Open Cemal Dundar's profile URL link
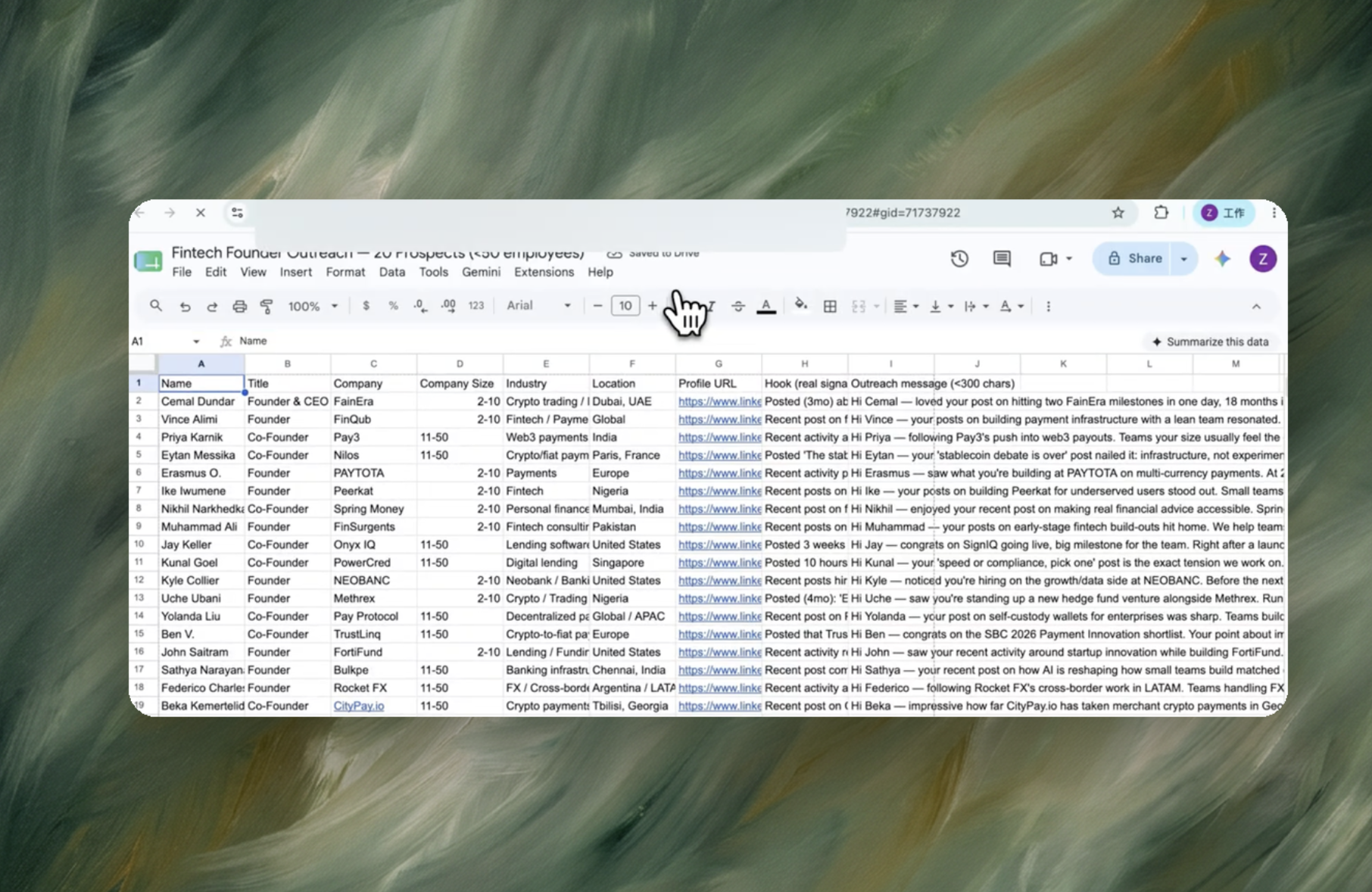The width and height of the screenshot is (1372, 892). tap(719, 401)
